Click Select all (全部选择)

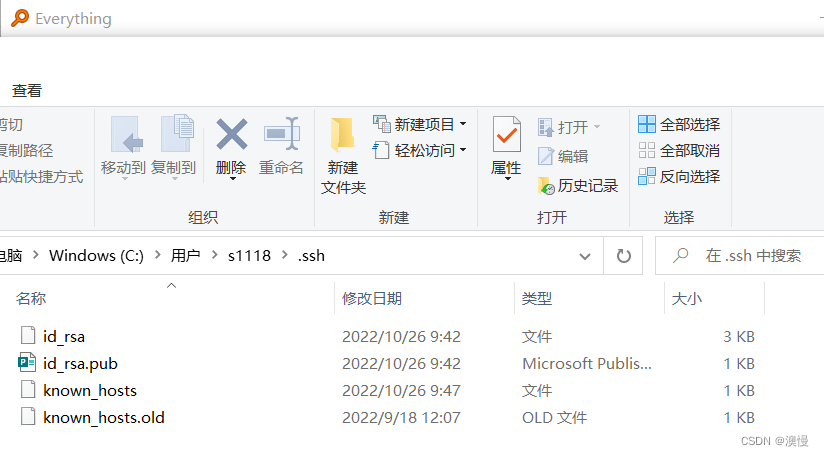click(679, 125)
